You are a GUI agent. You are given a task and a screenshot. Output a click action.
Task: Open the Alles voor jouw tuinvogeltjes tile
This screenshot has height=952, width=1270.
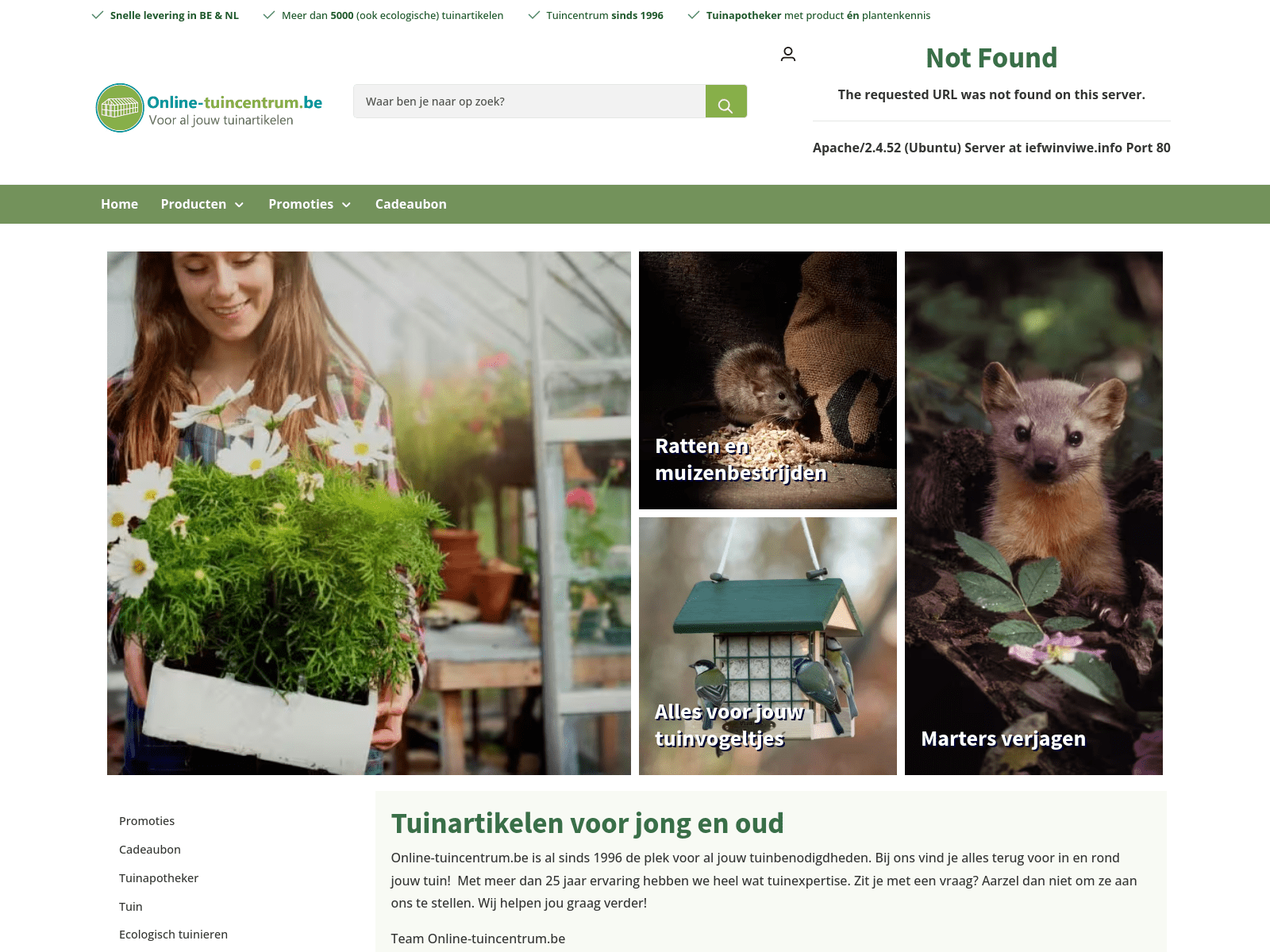point(768,646)
